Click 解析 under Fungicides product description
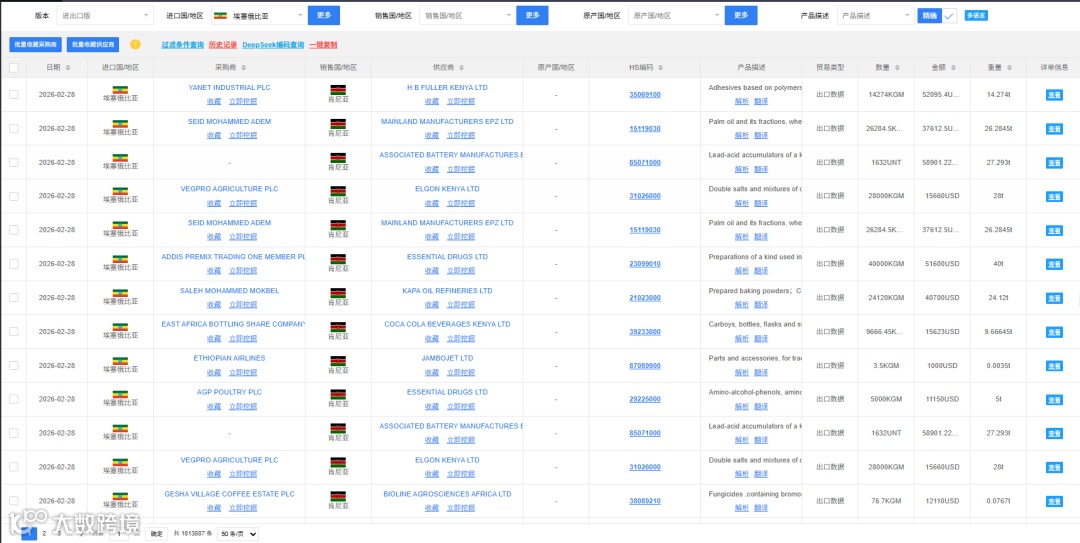 tap(741, 508)
